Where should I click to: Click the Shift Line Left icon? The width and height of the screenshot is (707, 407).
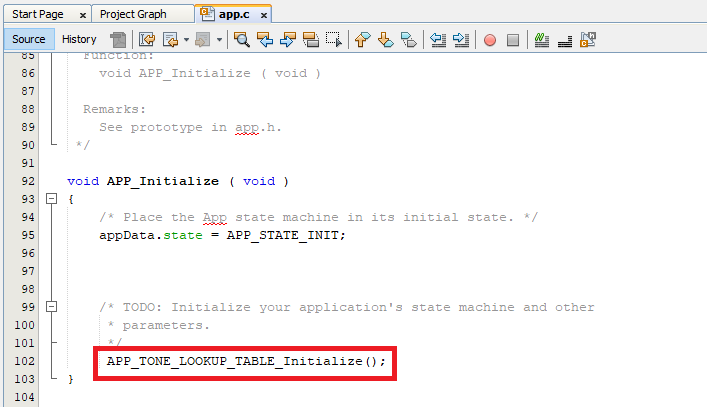coord(438,40)
